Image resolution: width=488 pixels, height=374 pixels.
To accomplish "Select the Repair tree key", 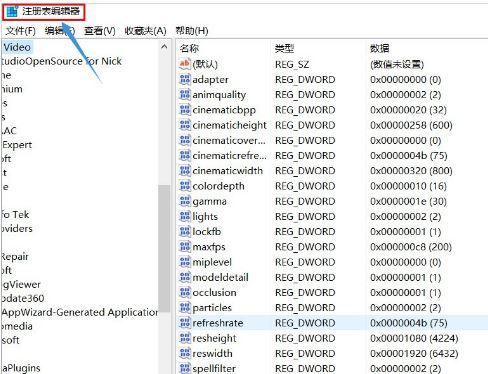I will [x=15, y=256].
